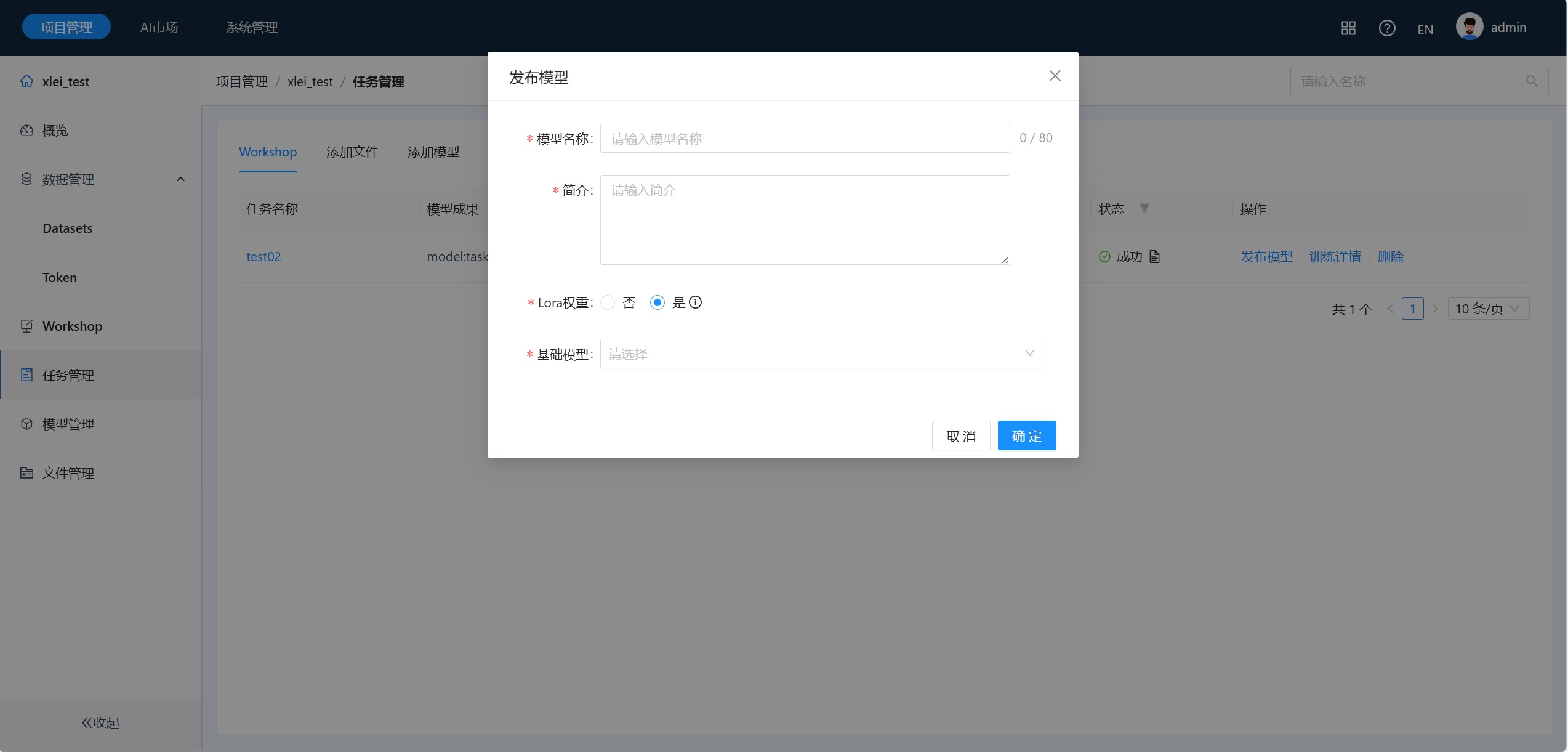Switch to AI市场 top menu
The width and height of the screenshot is (1568, 752).
tap(159, 28)
